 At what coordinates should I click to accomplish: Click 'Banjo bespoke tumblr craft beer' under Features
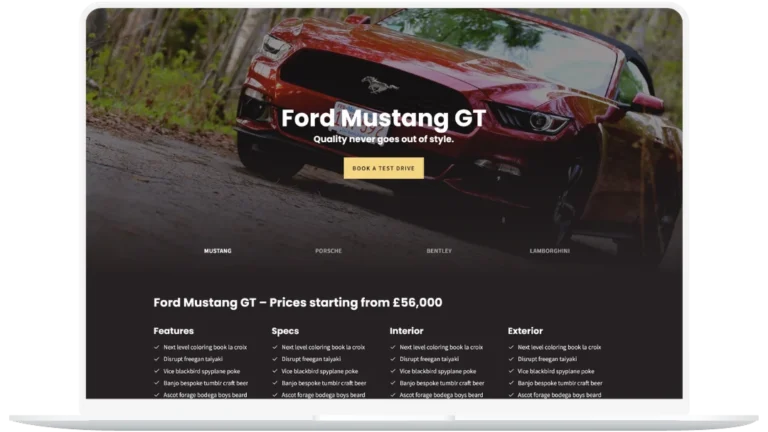(x=206, y=383)
